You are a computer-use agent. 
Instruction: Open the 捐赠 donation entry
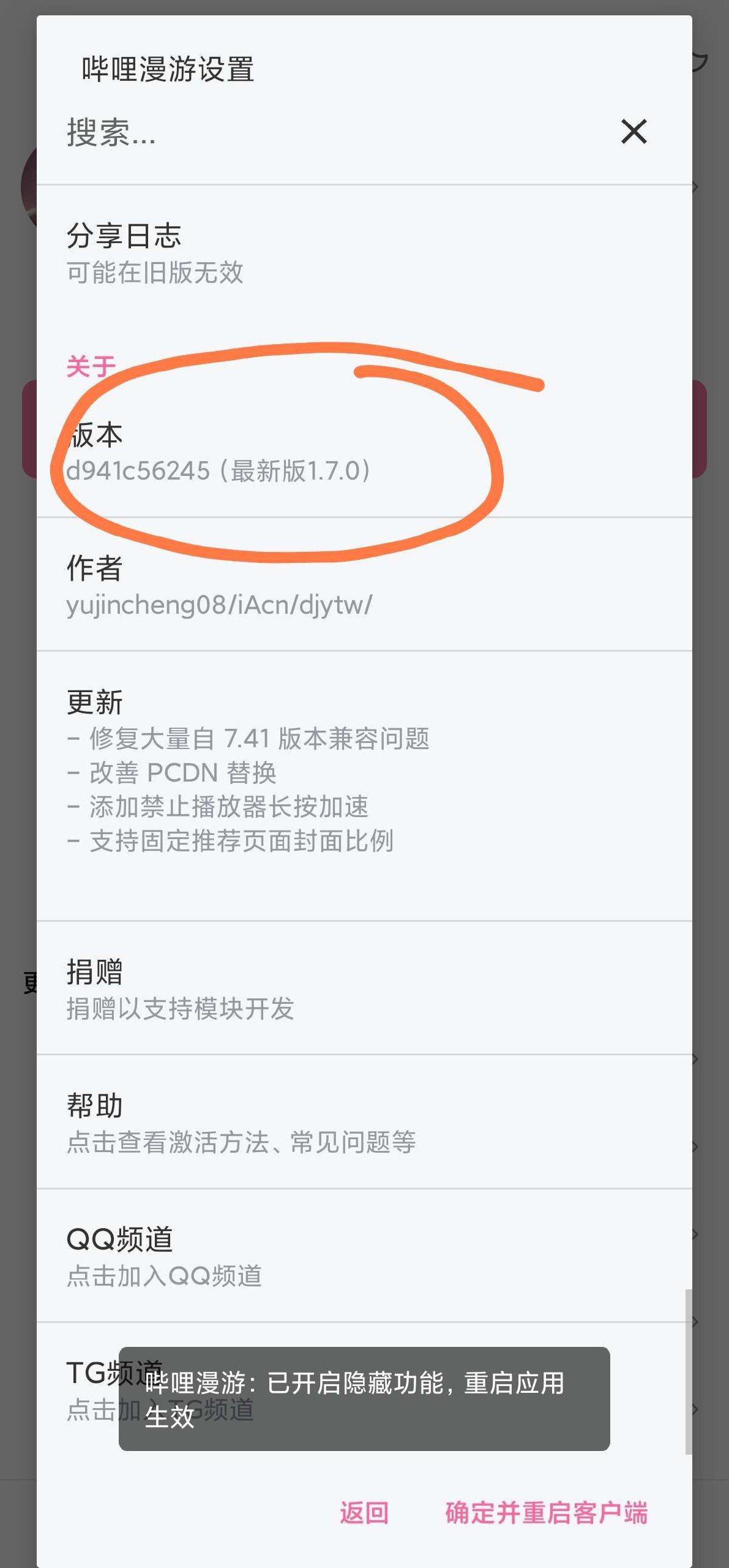[364, 989]
